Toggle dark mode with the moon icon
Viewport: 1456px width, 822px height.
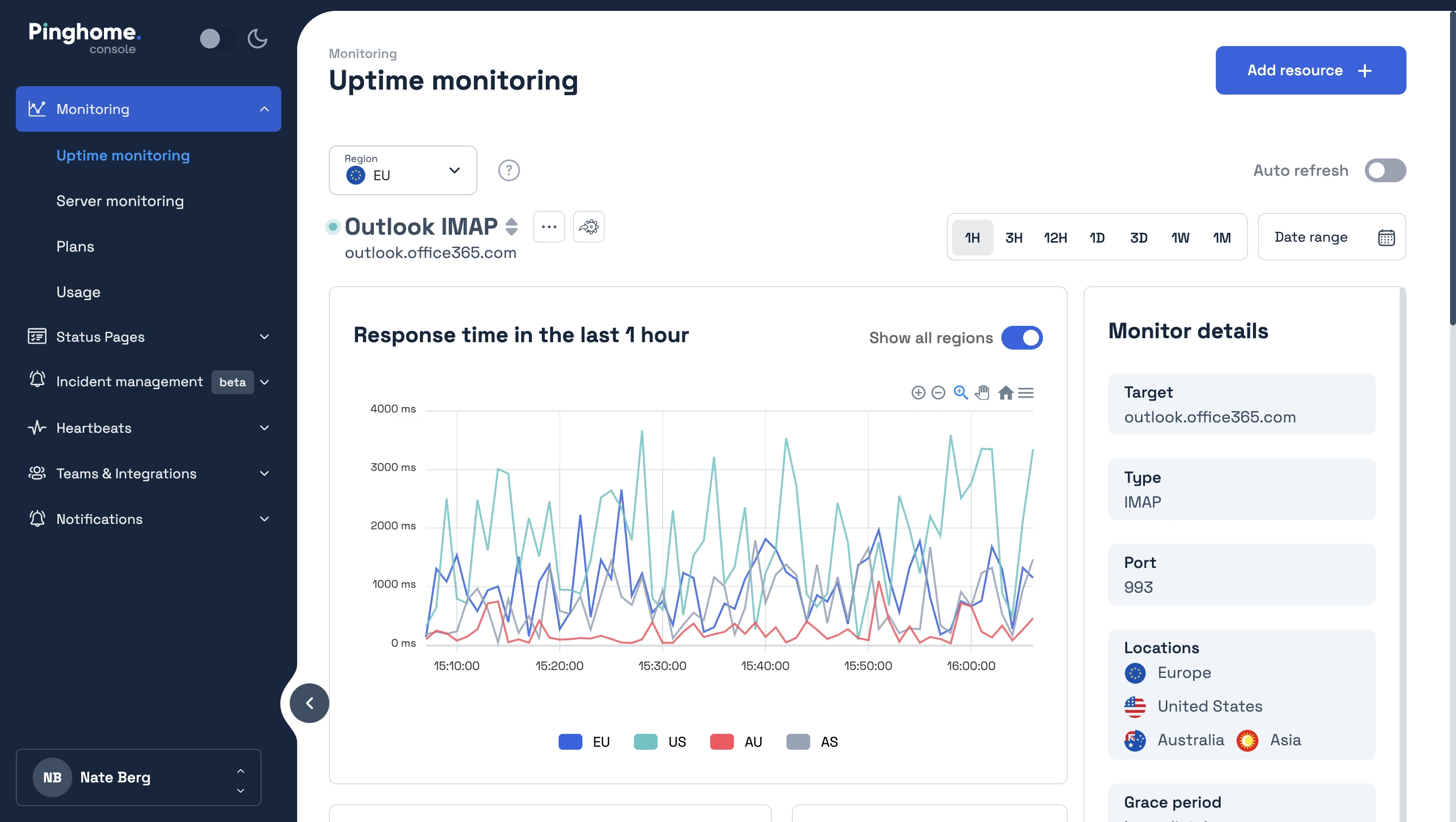click(257, 39)
